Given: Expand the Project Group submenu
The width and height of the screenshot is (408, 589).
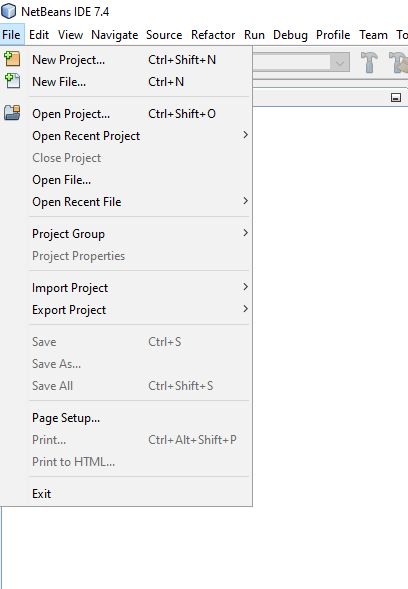Looking at the screenshot, I should [140, 234].
